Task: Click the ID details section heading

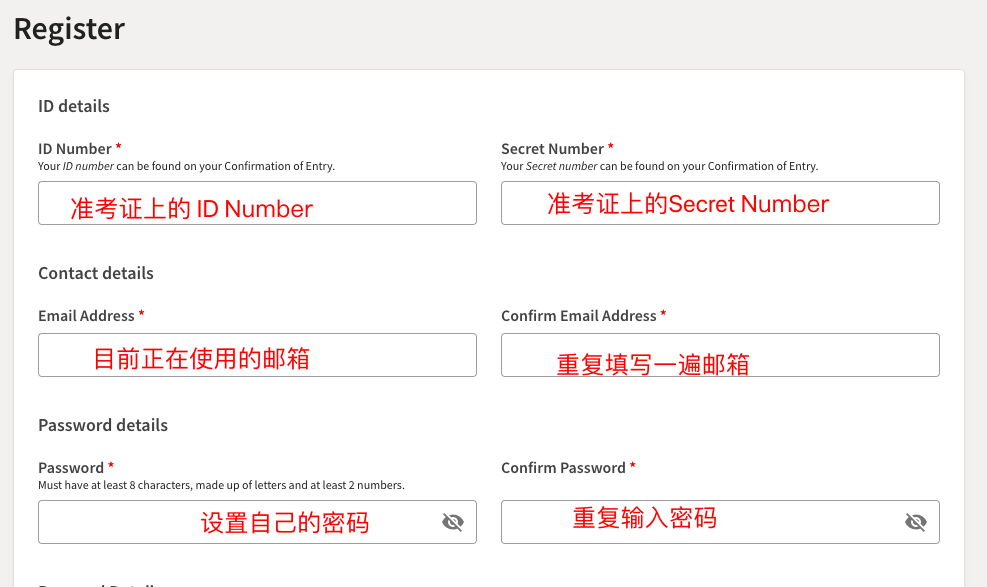Action: click(74, 106)
